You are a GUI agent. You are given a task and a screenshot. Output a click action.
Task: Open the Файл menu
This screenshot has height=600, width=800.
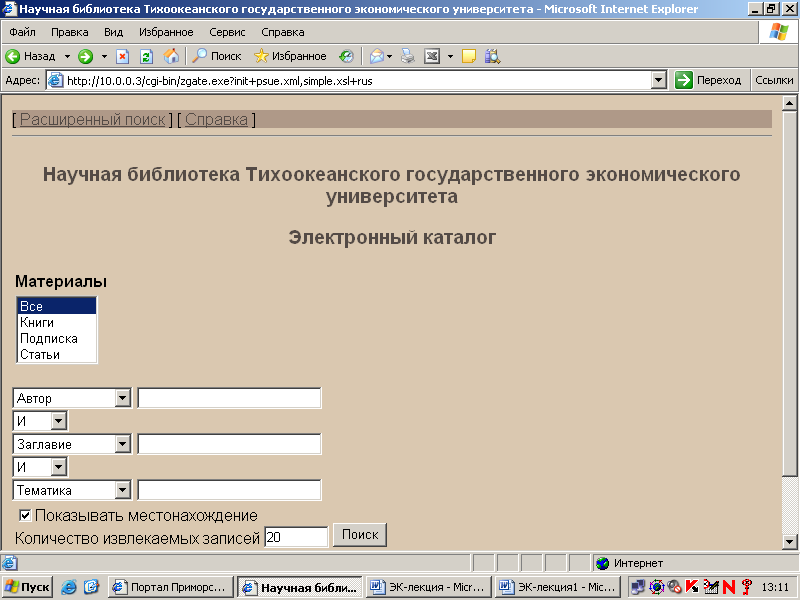point(22,32)
